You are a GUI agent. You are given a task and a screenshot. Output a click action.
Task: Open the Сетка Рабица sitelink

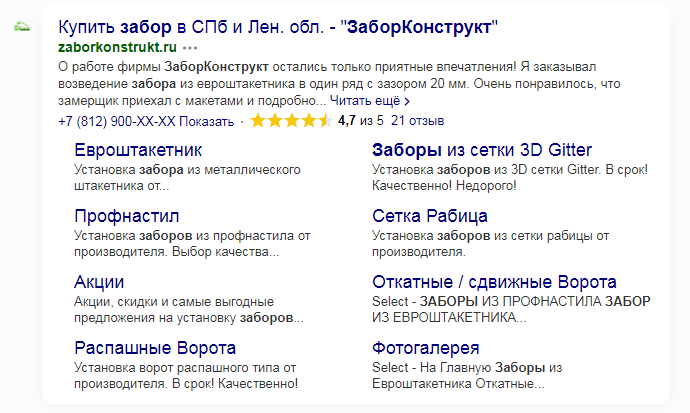429,216
